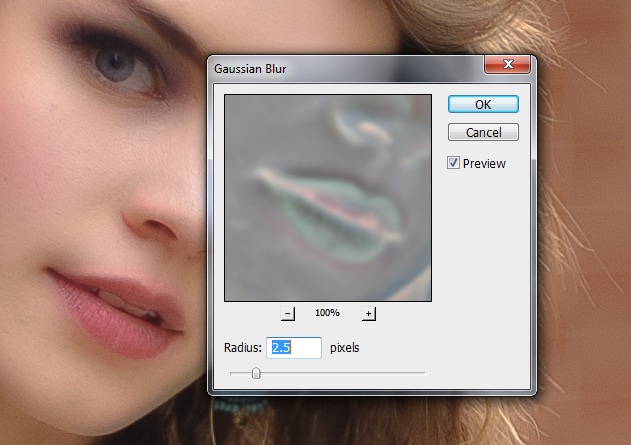Click the 100% zoom level text
The width and height of the screenshot is (631, 445).
(x=327, y=313)
